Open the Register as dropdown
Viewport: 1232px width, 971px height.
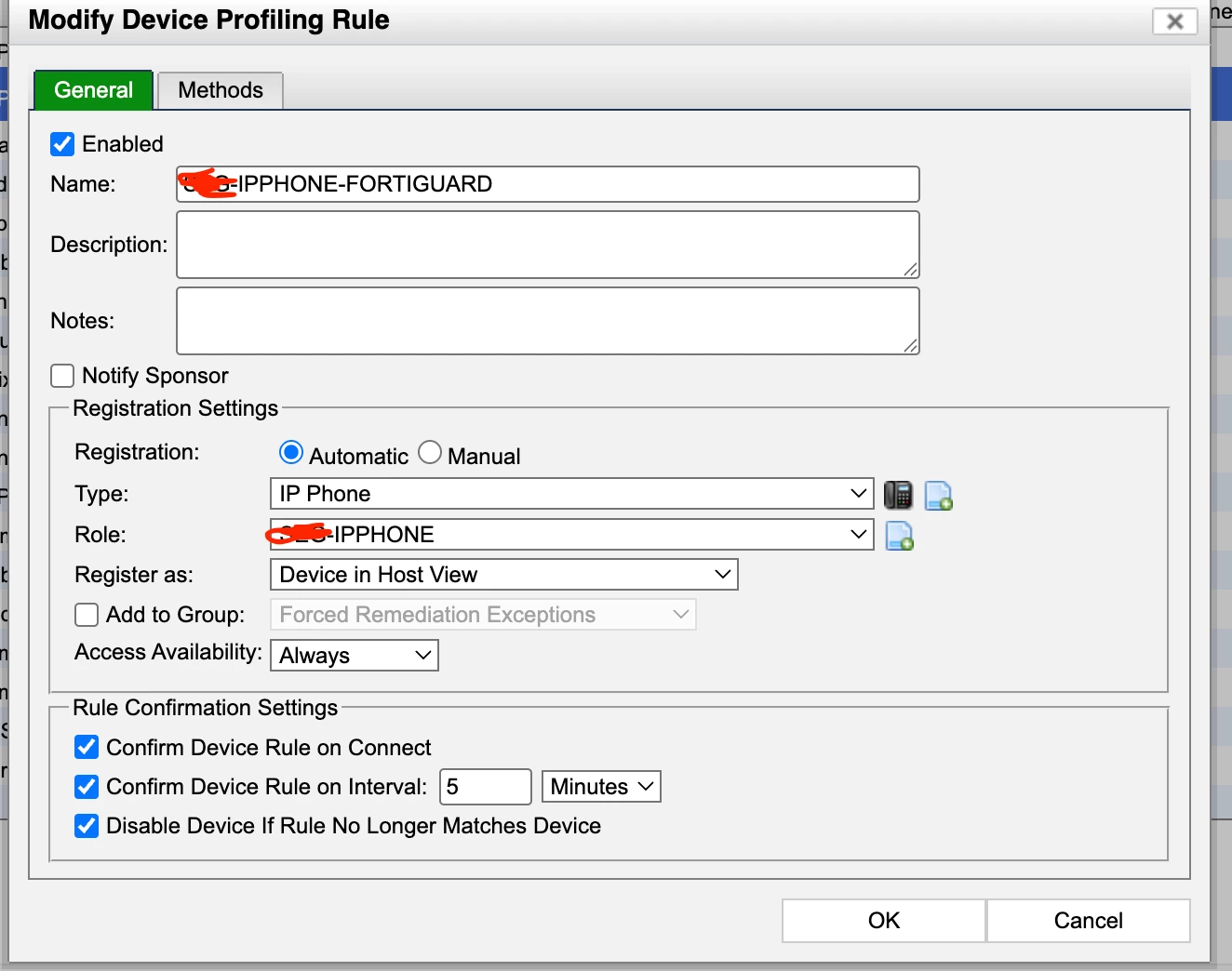503,575
